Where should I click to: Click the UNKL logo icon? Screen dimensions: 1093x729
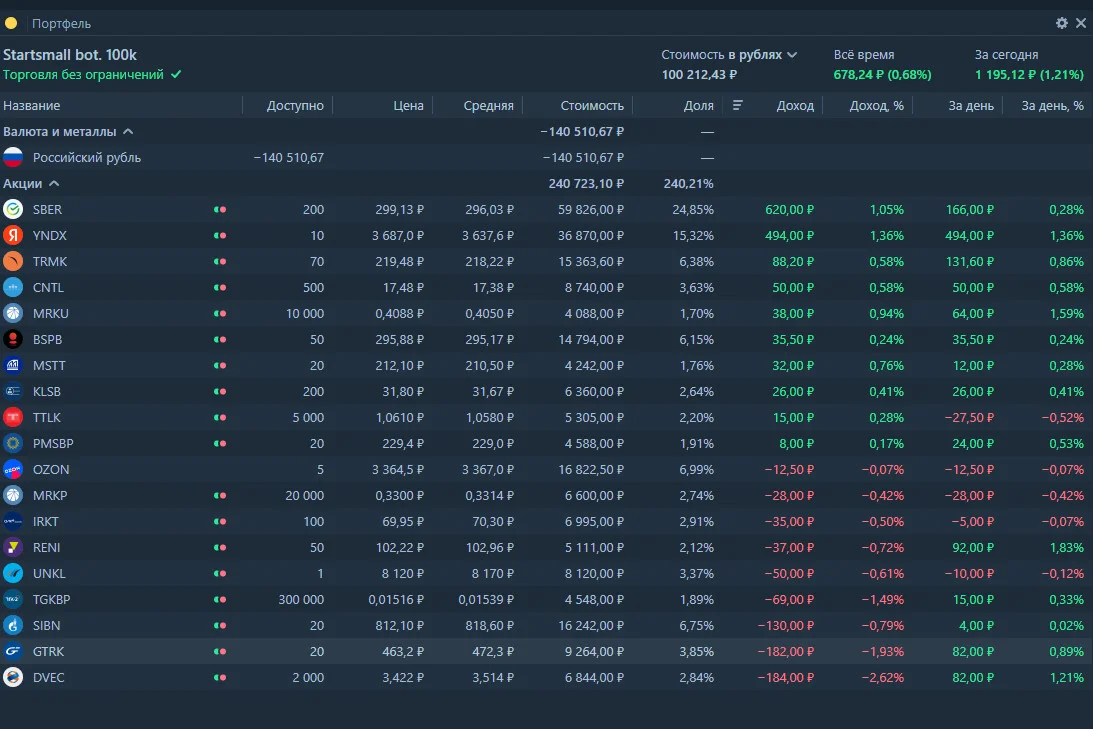[x=13, y=574]
